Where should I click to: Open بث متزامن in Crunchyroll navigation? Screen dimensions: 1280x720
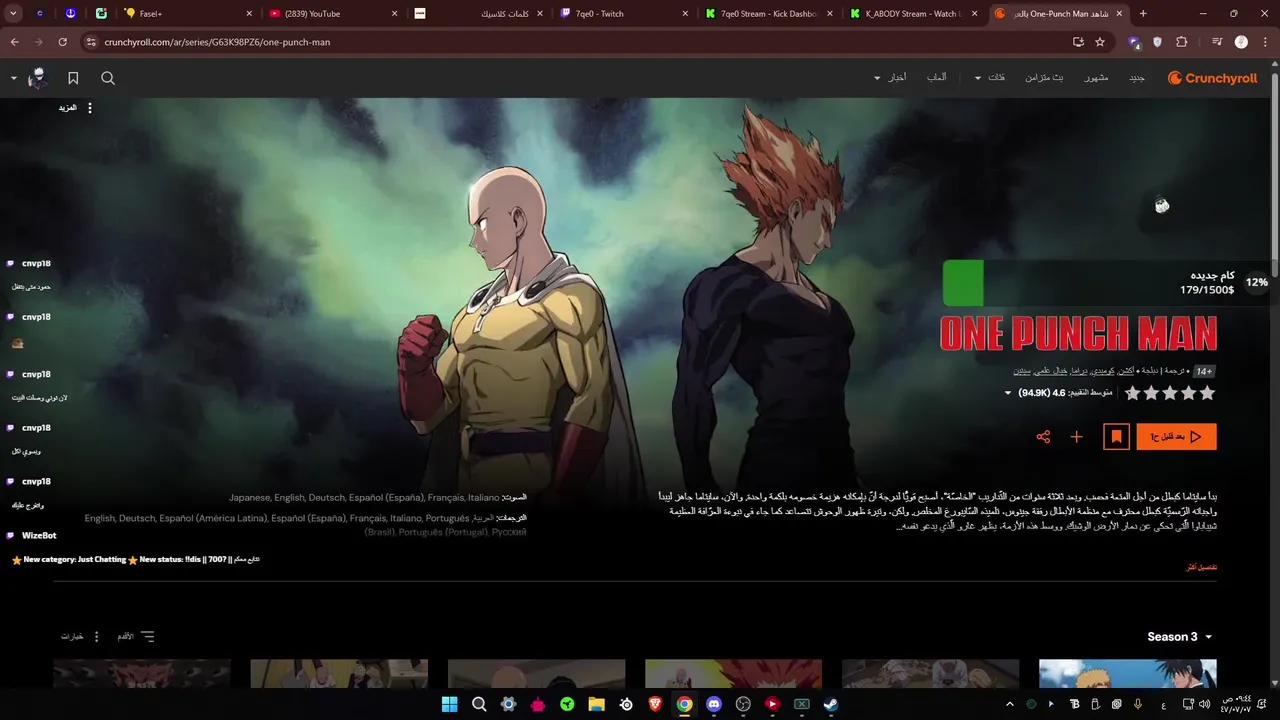coord(1044,78)
